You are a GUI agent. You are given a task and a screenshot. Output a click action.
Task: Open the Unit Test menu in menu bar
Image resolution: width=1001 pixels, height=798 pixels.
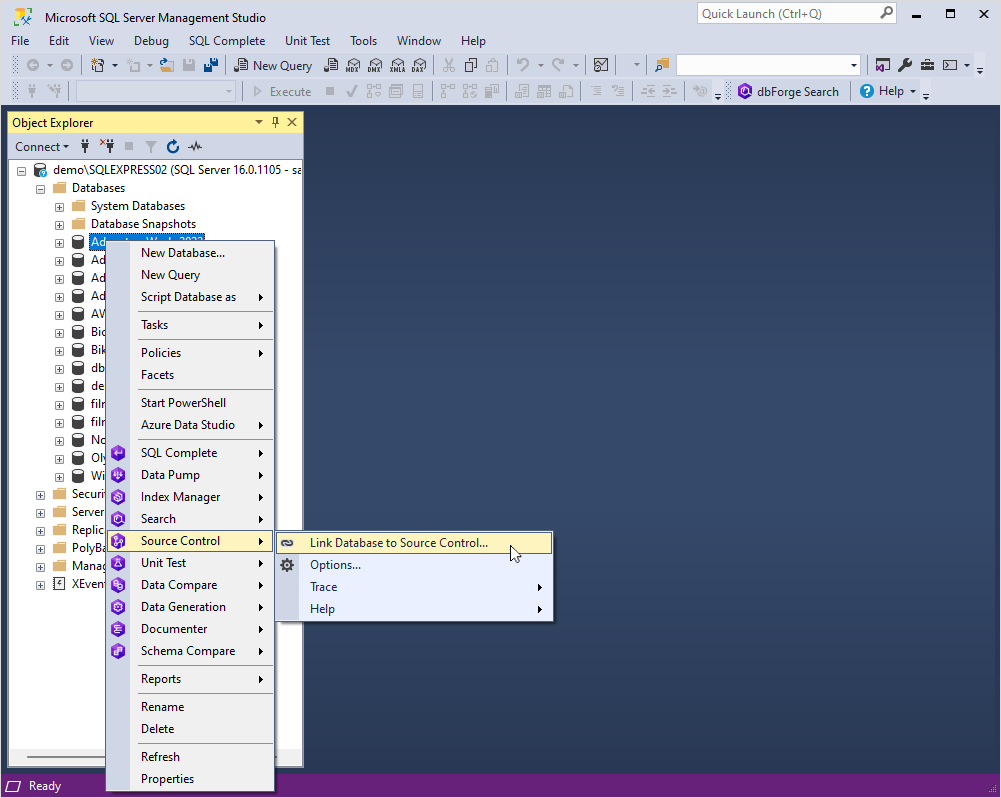pyautogui.click(x=307, y=41)
